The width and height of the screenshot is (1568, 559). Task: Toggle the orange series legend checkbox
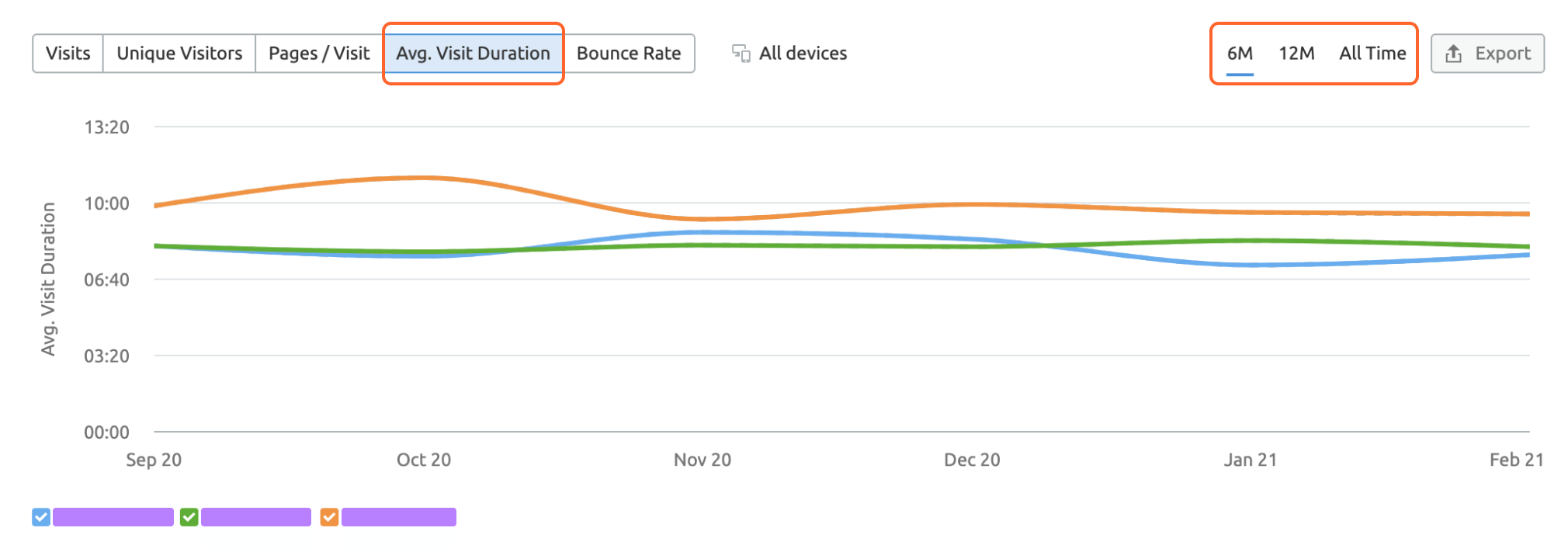point(329,517)
